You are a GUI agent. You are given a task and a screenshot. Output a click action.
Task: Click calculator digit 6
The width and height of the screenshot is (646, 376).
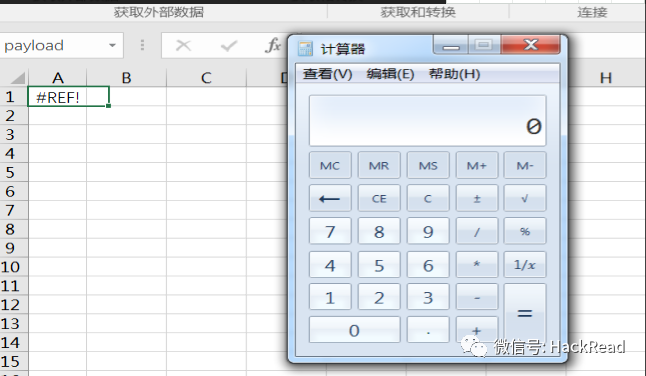[x=428, y=265]
